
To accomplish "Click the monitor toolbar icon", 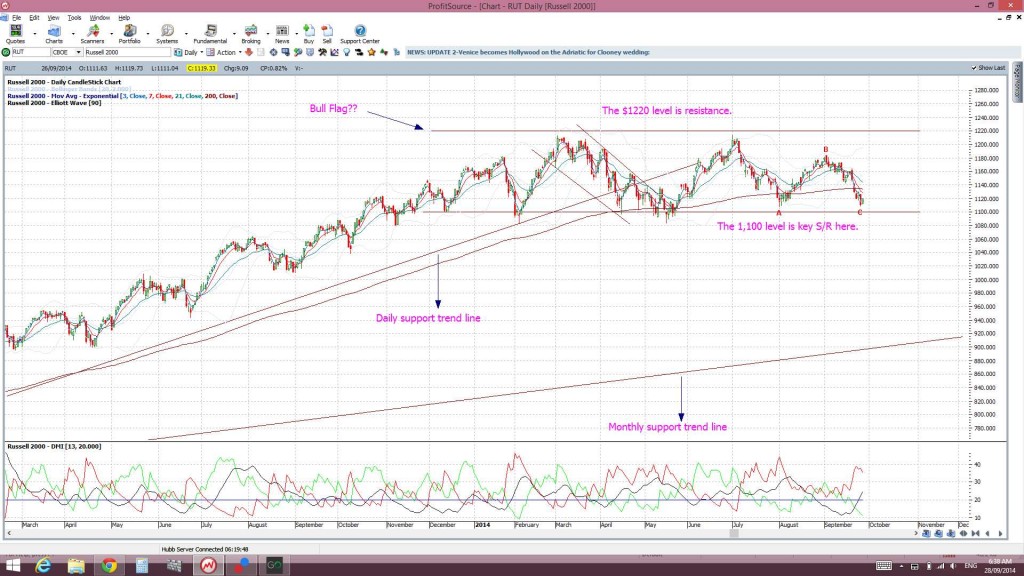I will (x=285, y=52).
